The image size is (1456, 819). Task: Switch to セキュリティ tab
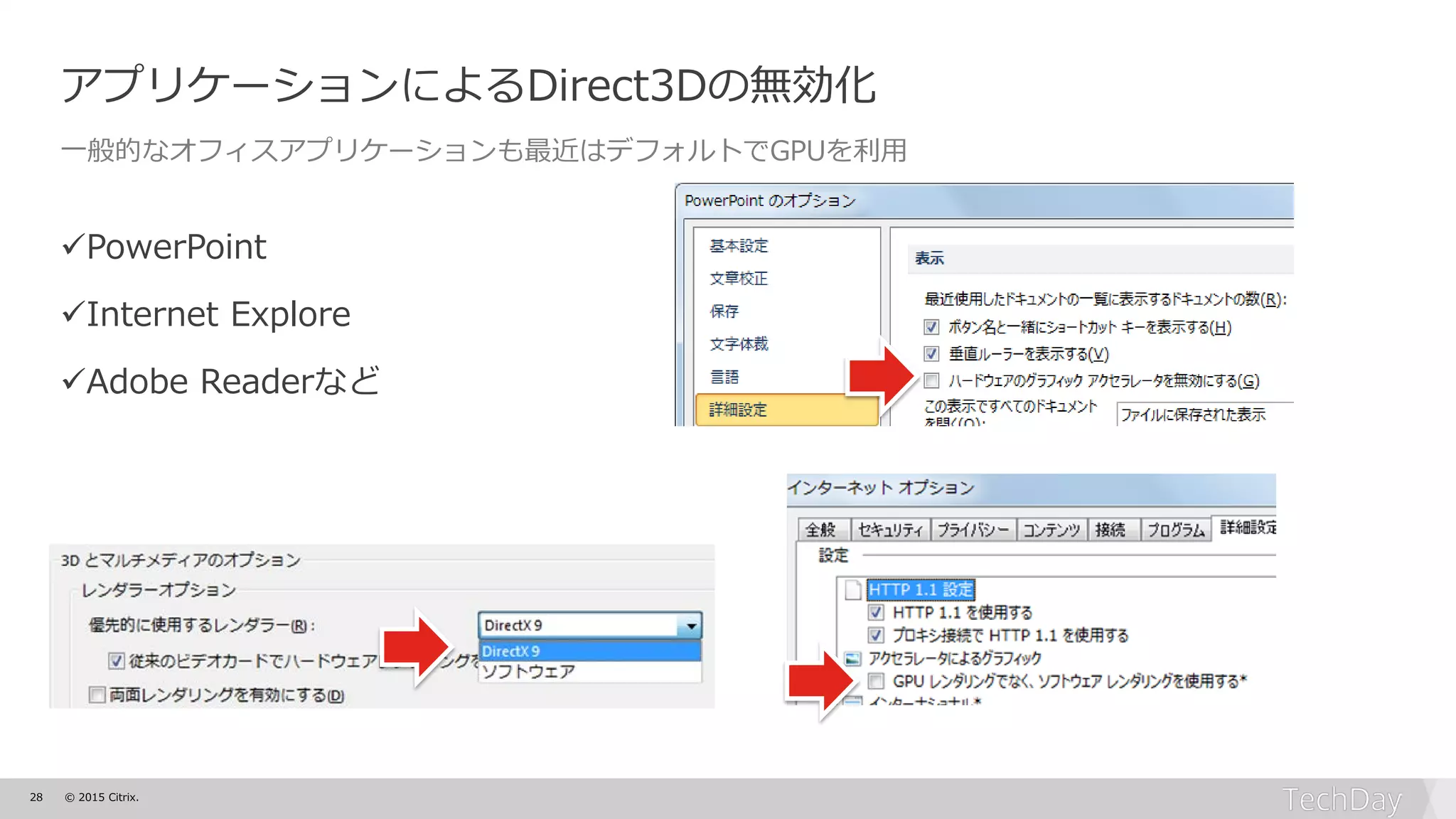[x=890, y=530]
